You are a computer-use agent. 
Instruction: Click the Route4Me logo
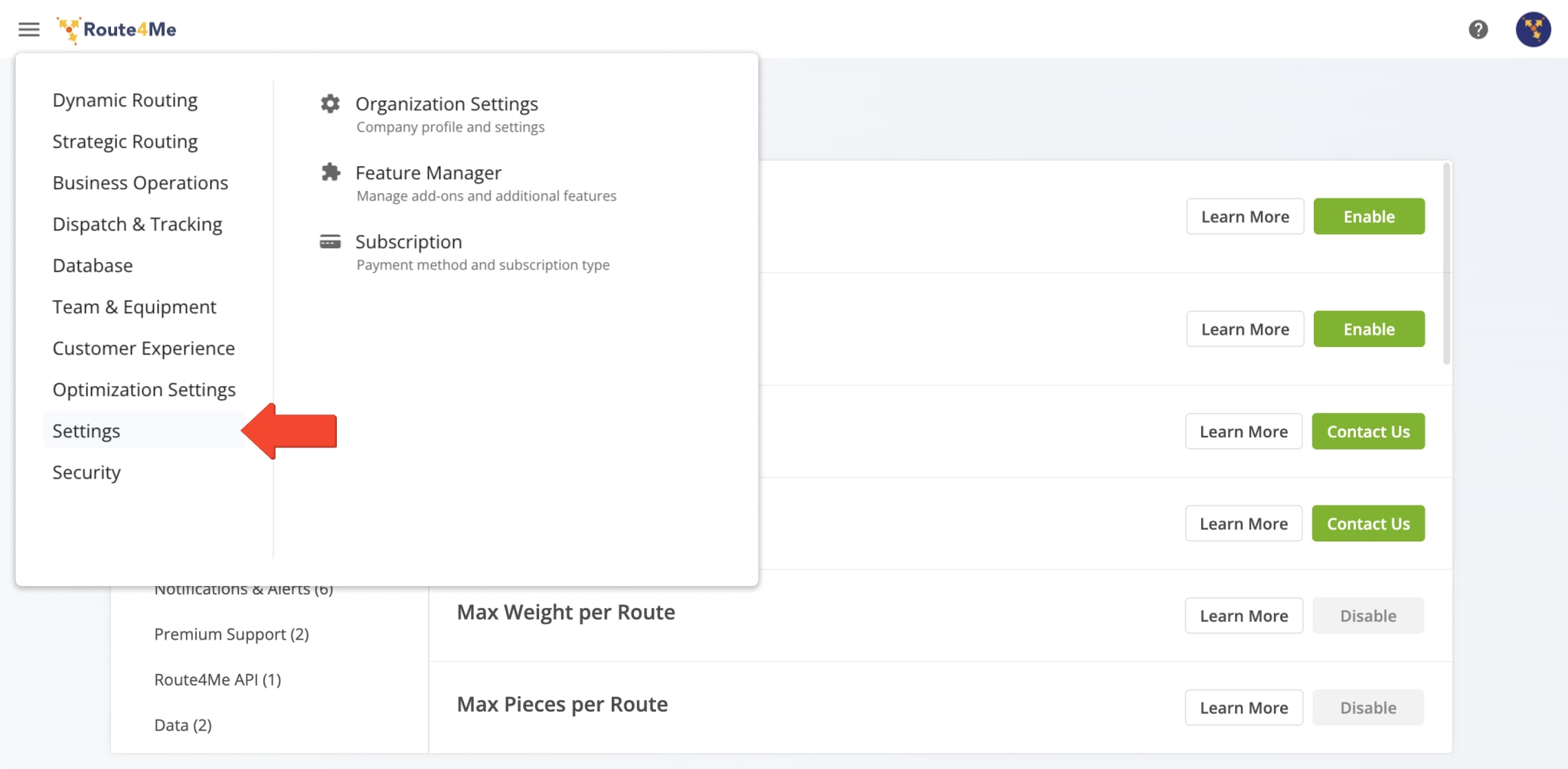point(116,29)
